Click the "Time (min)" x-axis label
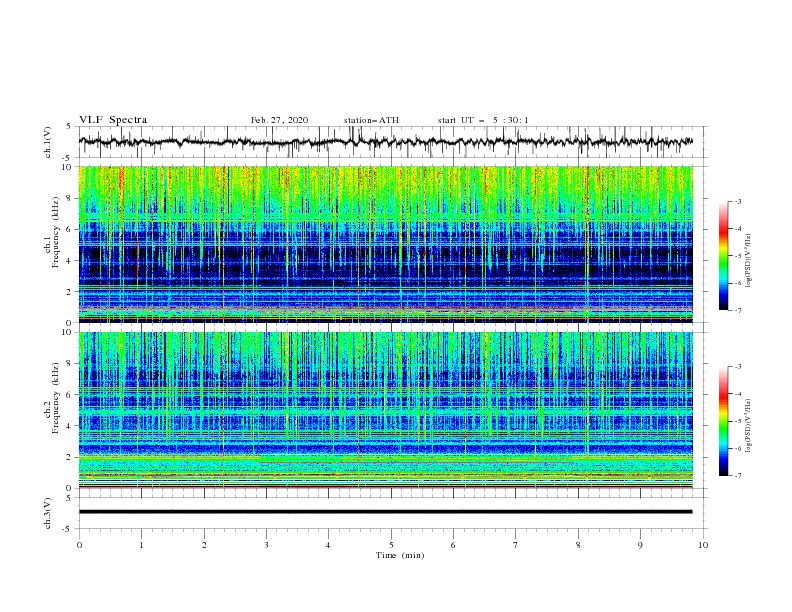This screenshot has width=792, height=612. 400,555
